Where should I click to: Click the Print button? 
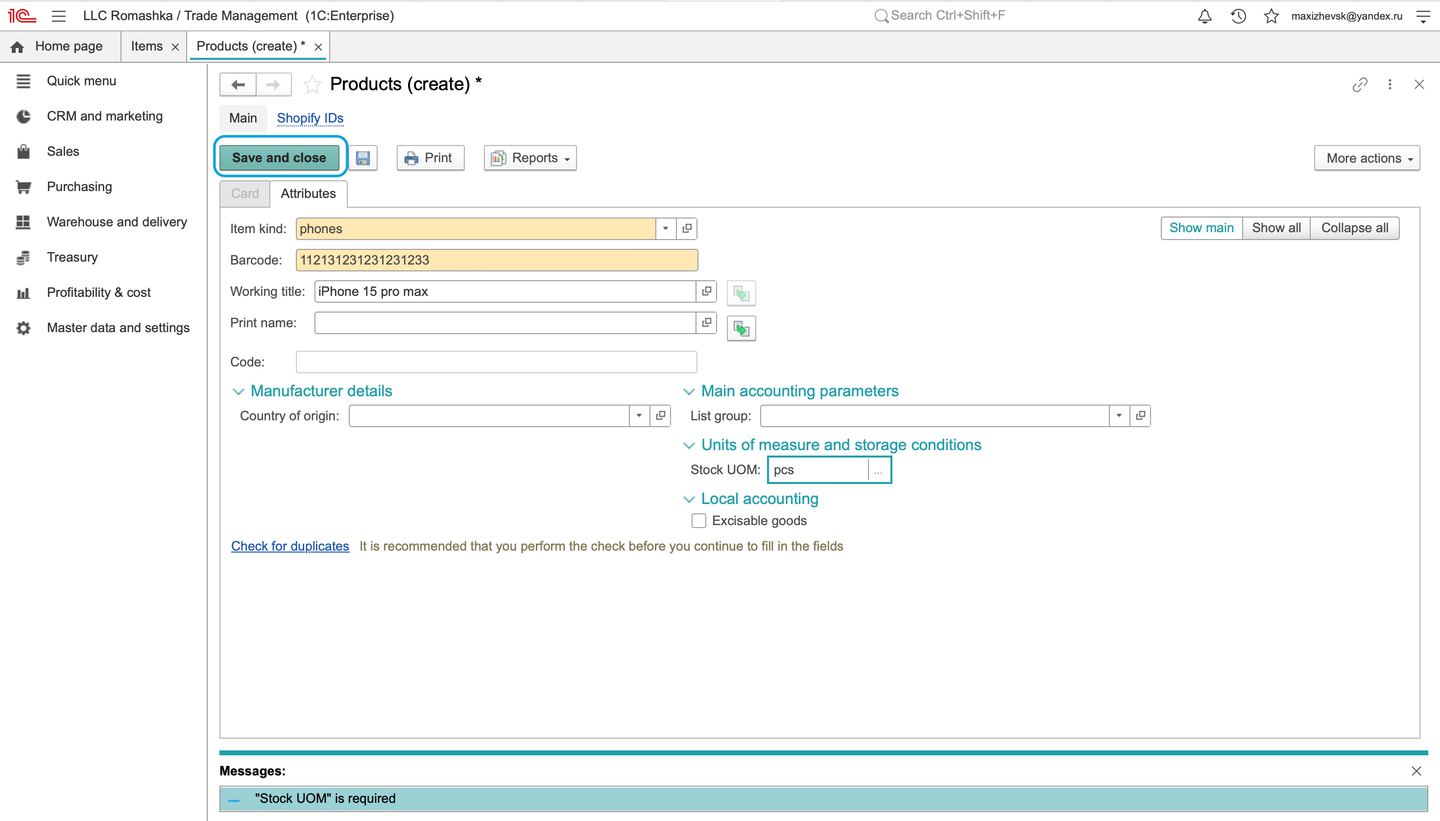(x=431, y=158)
